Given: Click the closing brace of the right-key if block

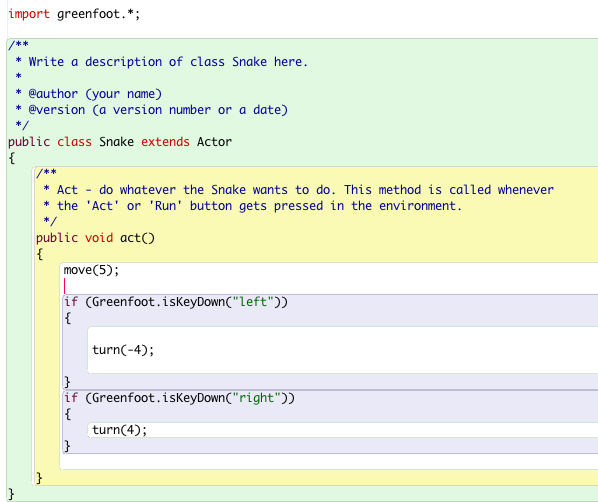Looking at the screenshot, I should [x=68, y=446].
